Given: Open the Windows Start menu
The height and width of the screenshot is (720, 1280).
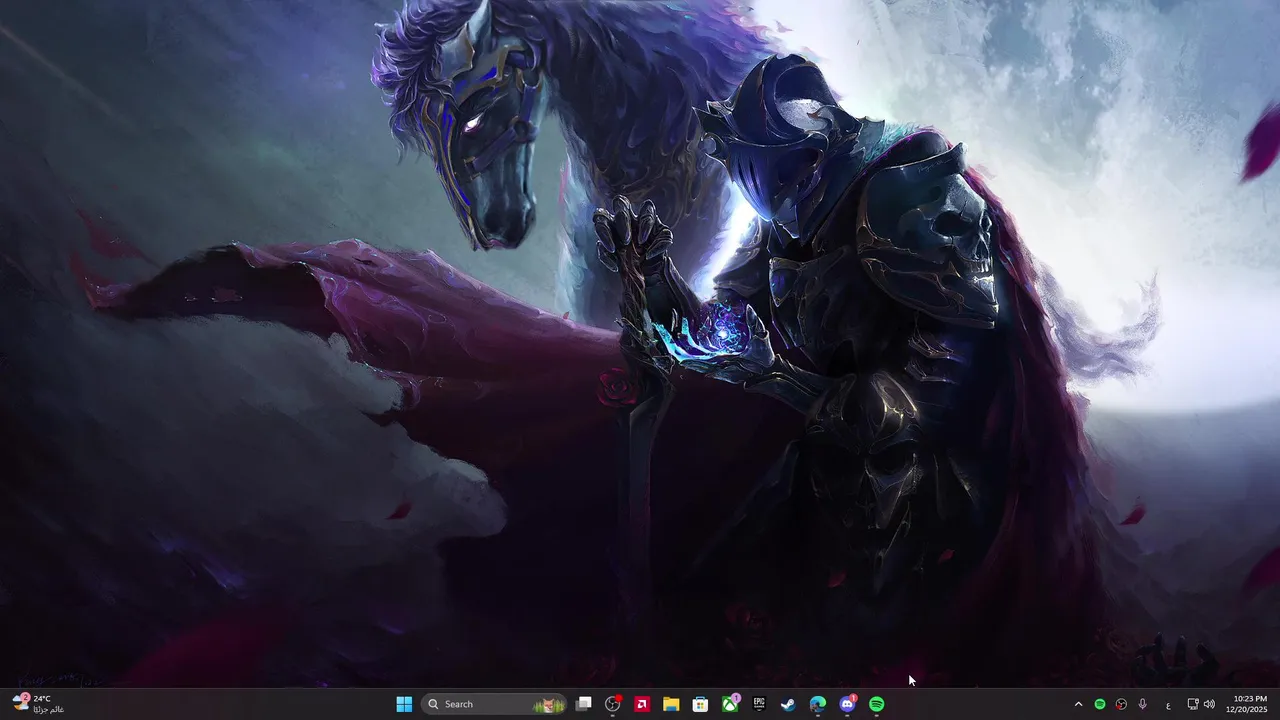Looking at the screenshot, I should point(404,704).
